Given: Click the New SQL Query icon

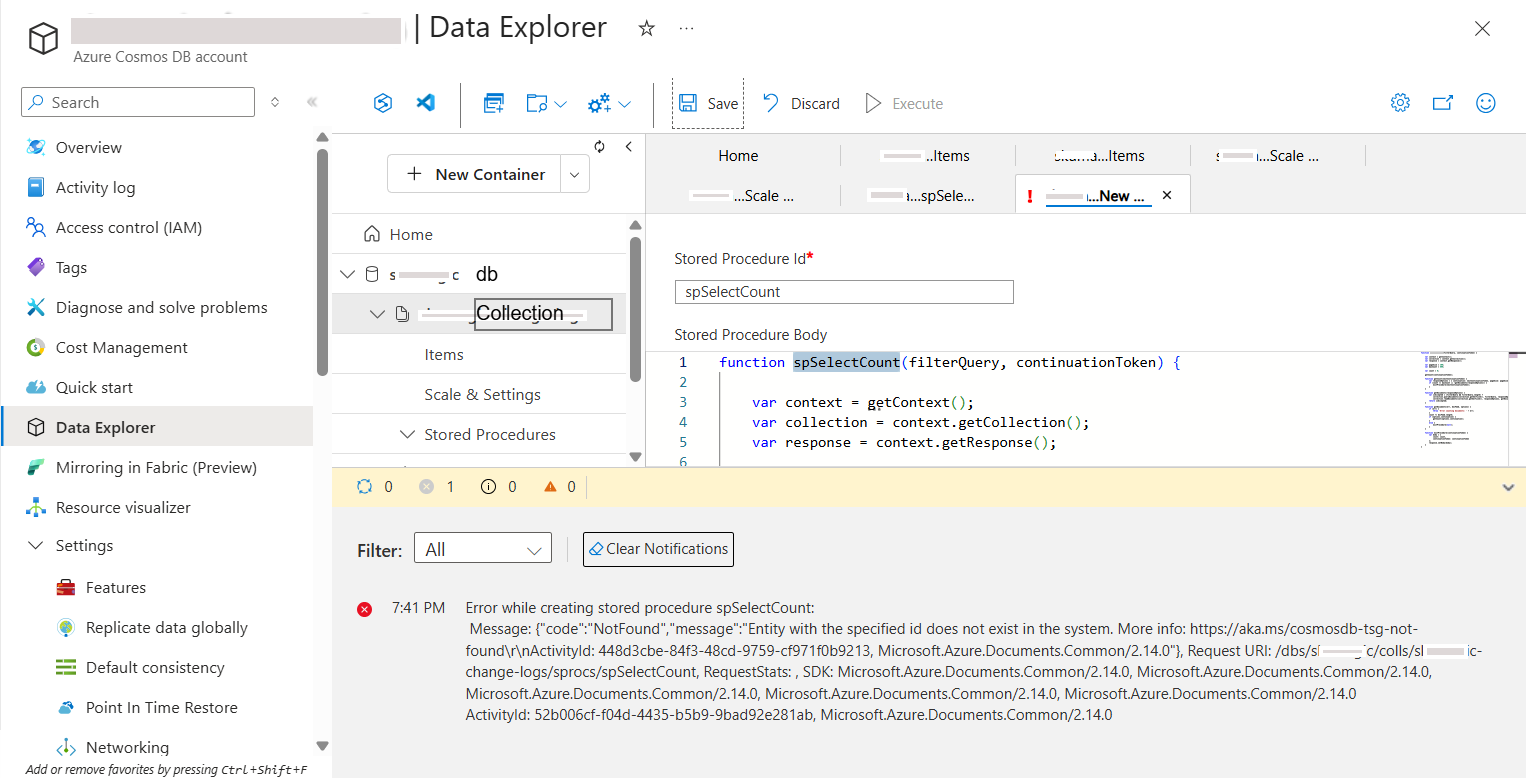Looking at the screenshot, I should 493,102.
